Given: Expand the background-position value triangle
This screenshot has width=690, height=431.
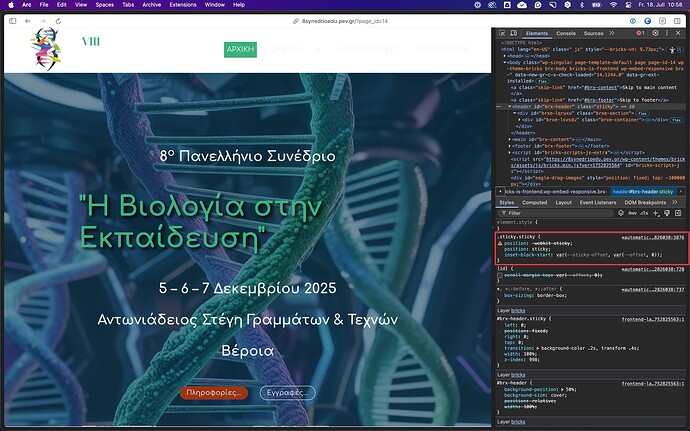Looking at the screenshot, I should point(563,390).
